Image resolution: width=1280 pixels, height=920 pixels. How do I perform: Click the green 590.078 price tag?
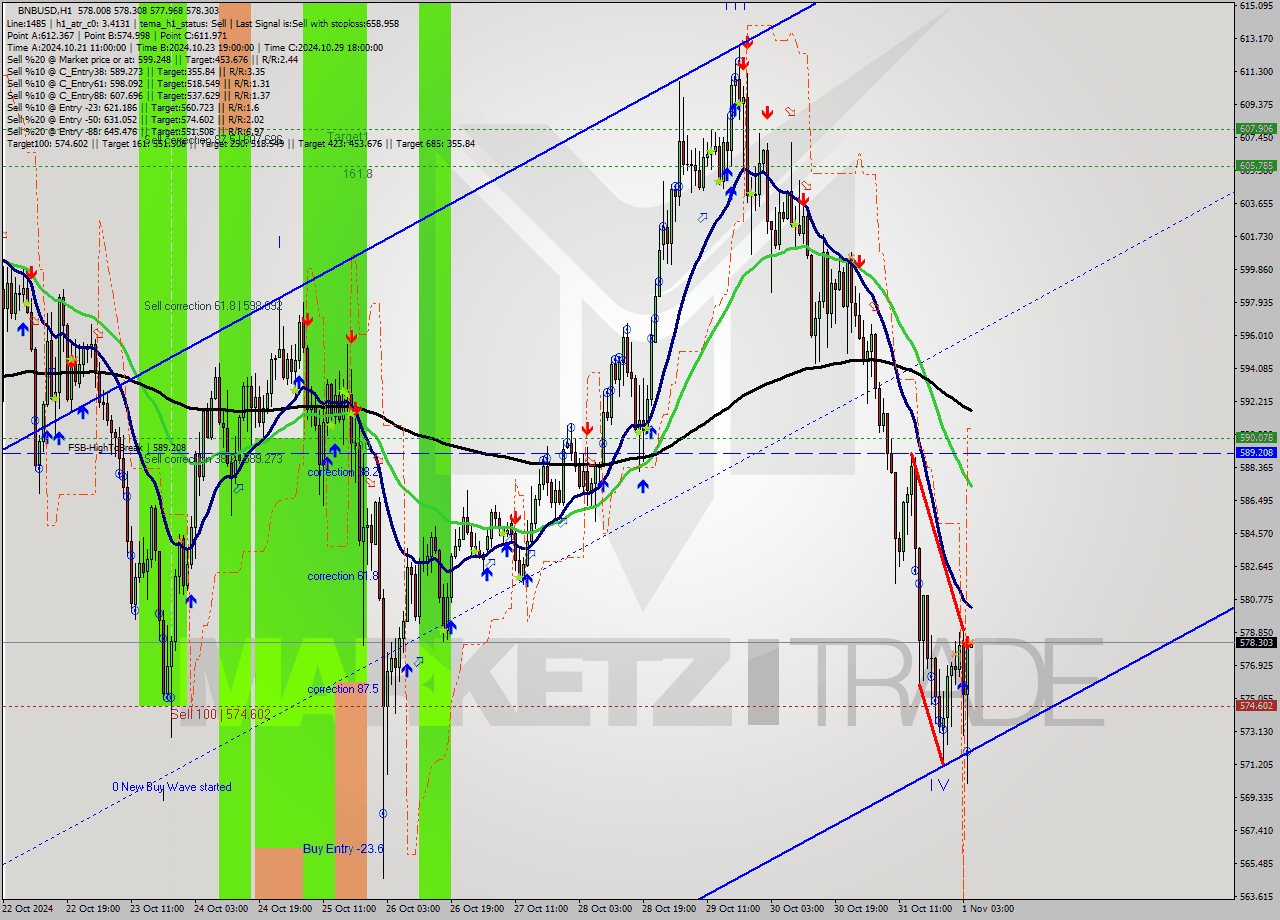click(1256, 438)
